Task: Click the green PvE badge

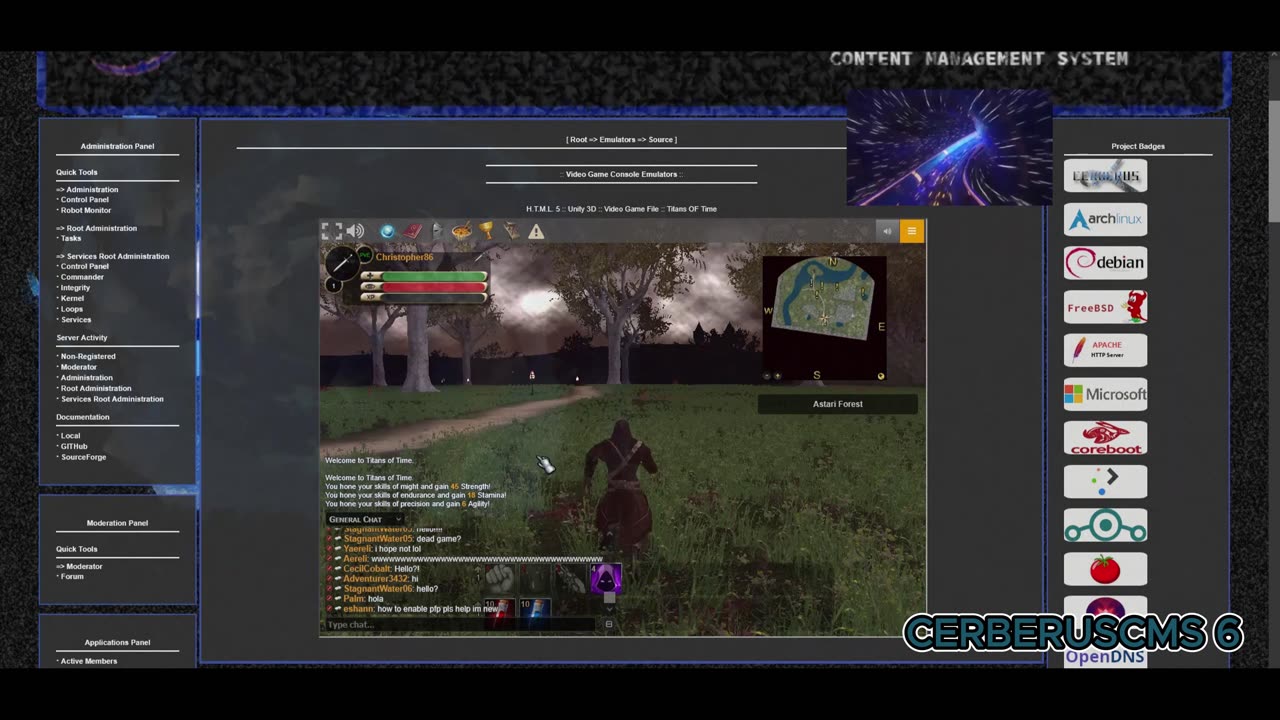Action: [x=365, y=255]
